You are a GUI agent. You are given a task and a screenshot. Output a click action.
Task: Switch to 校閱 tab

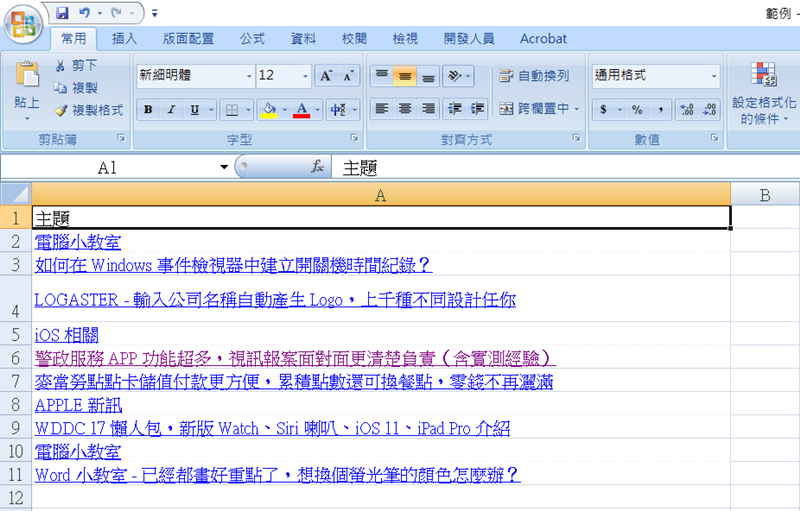[354, 39]
